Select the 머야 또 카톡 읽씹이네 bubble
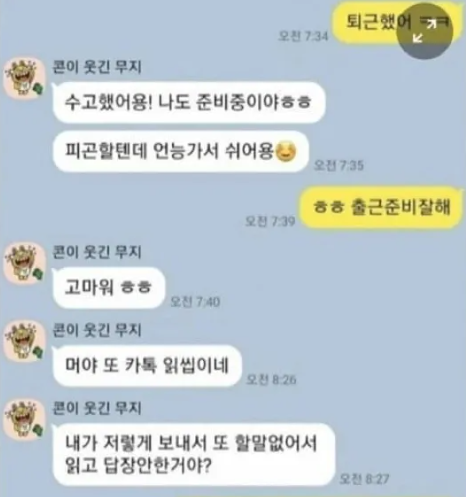This screenshot has height=497, width=466. [147, 365]
